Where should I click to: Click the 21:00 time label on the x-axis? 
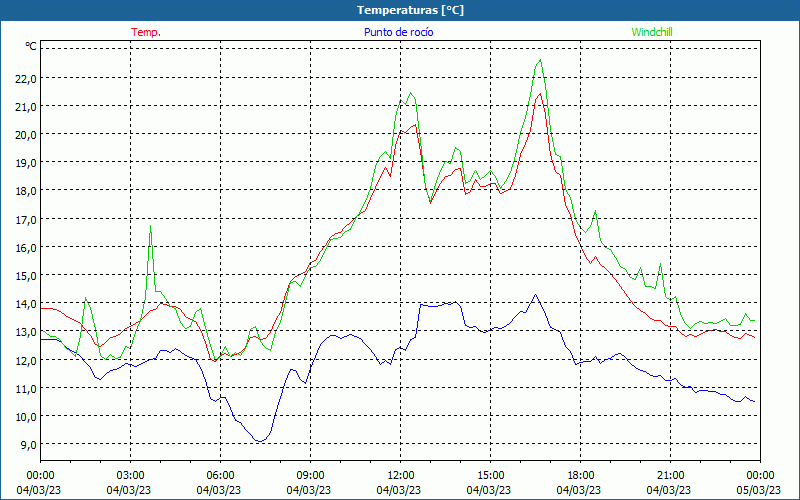670,476
